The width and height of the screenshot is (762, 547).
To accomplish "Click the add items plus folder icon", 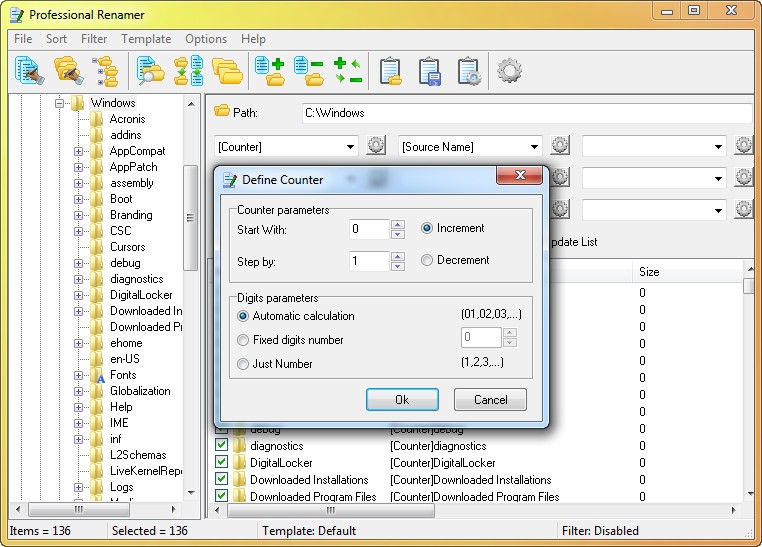I will tap(270, 71).
